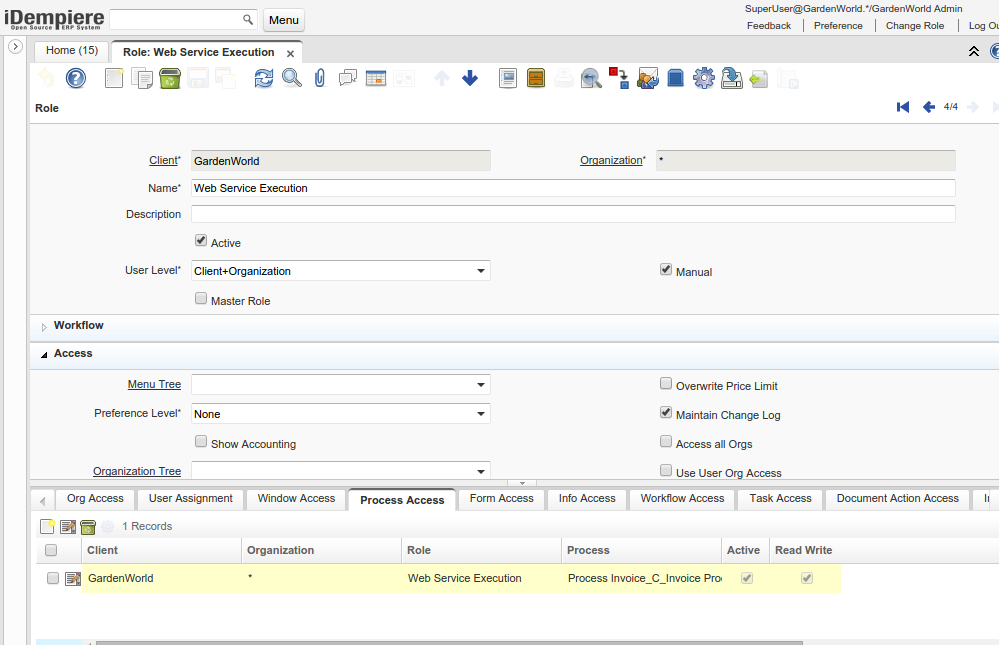The width and height of the screenshot is (999, 645).
Task: Tick the Access all Orgs checkbox
Action: click(x=666, y=442)
